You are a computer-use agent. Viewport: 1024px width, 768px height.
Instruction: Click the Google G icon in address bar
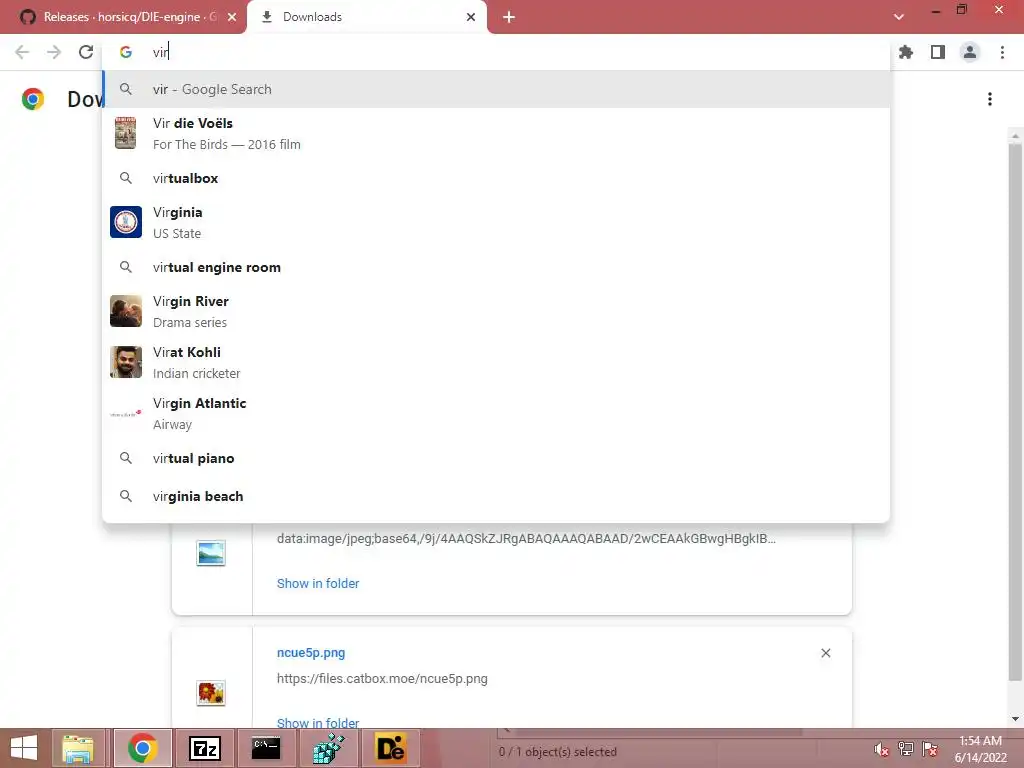pyautogui.click(x=125, y=52)
